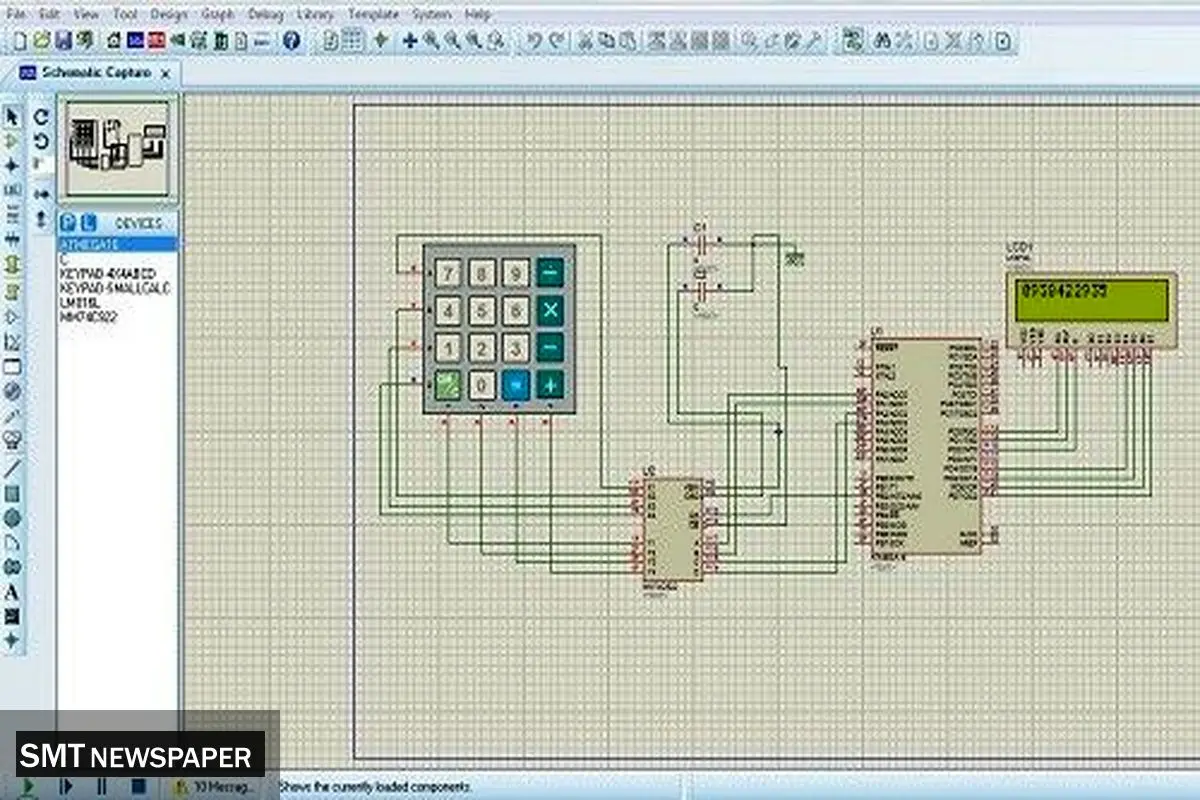Select KEYPAD-SMALLCALC in the devices list

[117, 288]
